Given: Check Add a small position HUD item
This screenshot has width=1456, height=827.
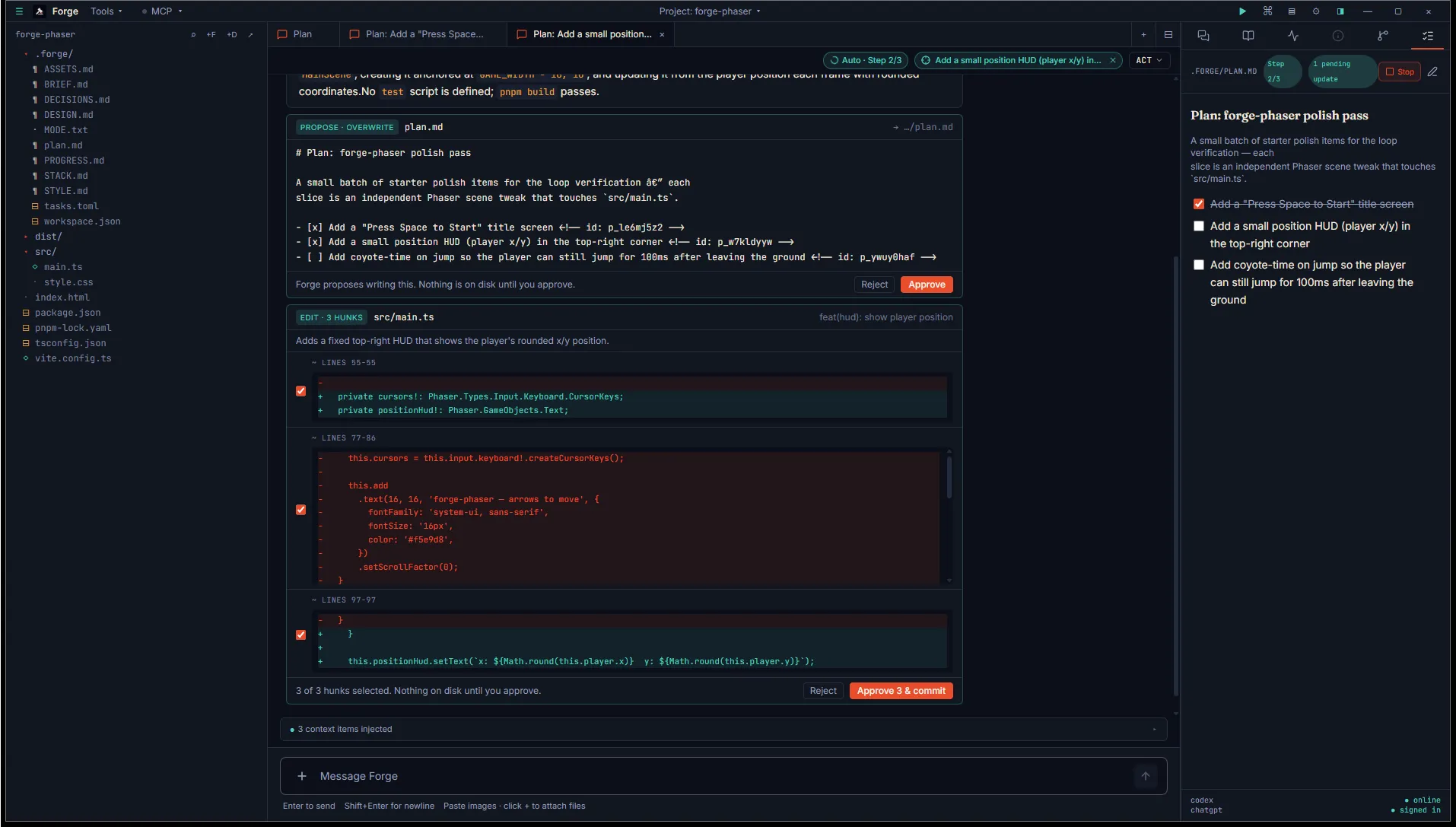Looking at the screenshot, I should [1199, 226].
